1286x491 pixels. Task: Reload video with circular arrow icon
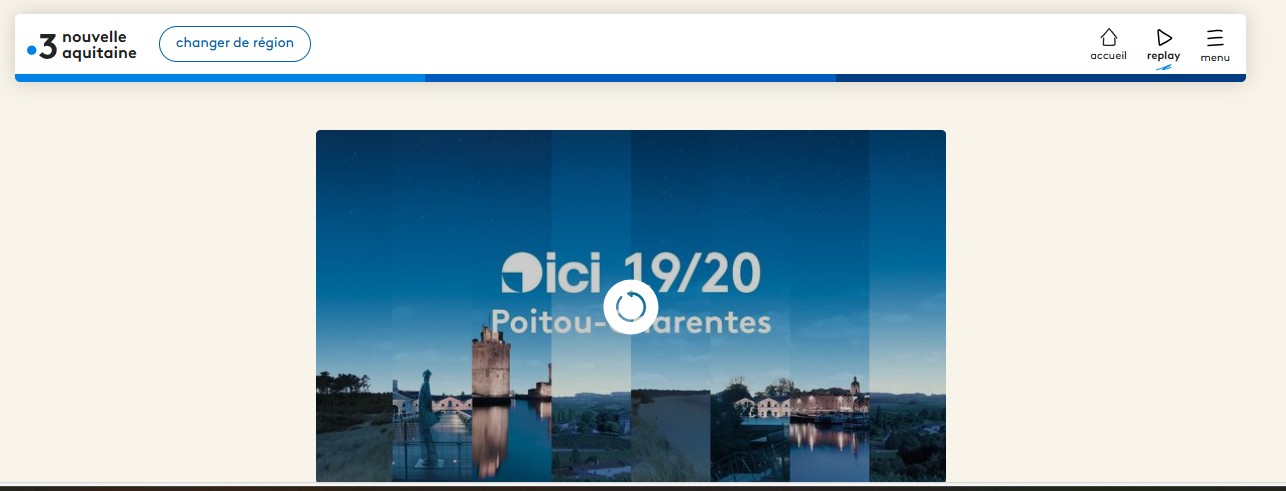coord(631,306)
